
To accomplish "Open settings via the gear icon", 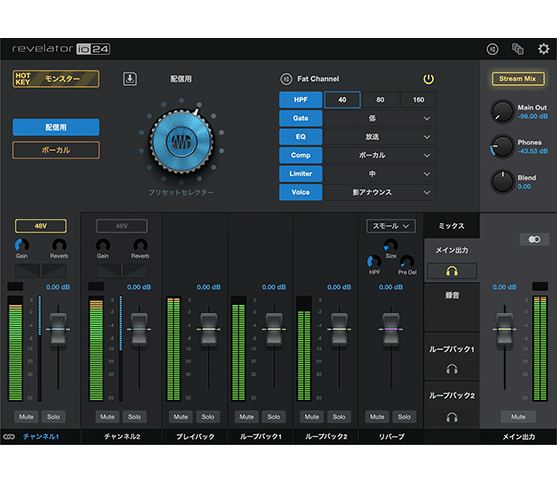I will coord(543,49).
